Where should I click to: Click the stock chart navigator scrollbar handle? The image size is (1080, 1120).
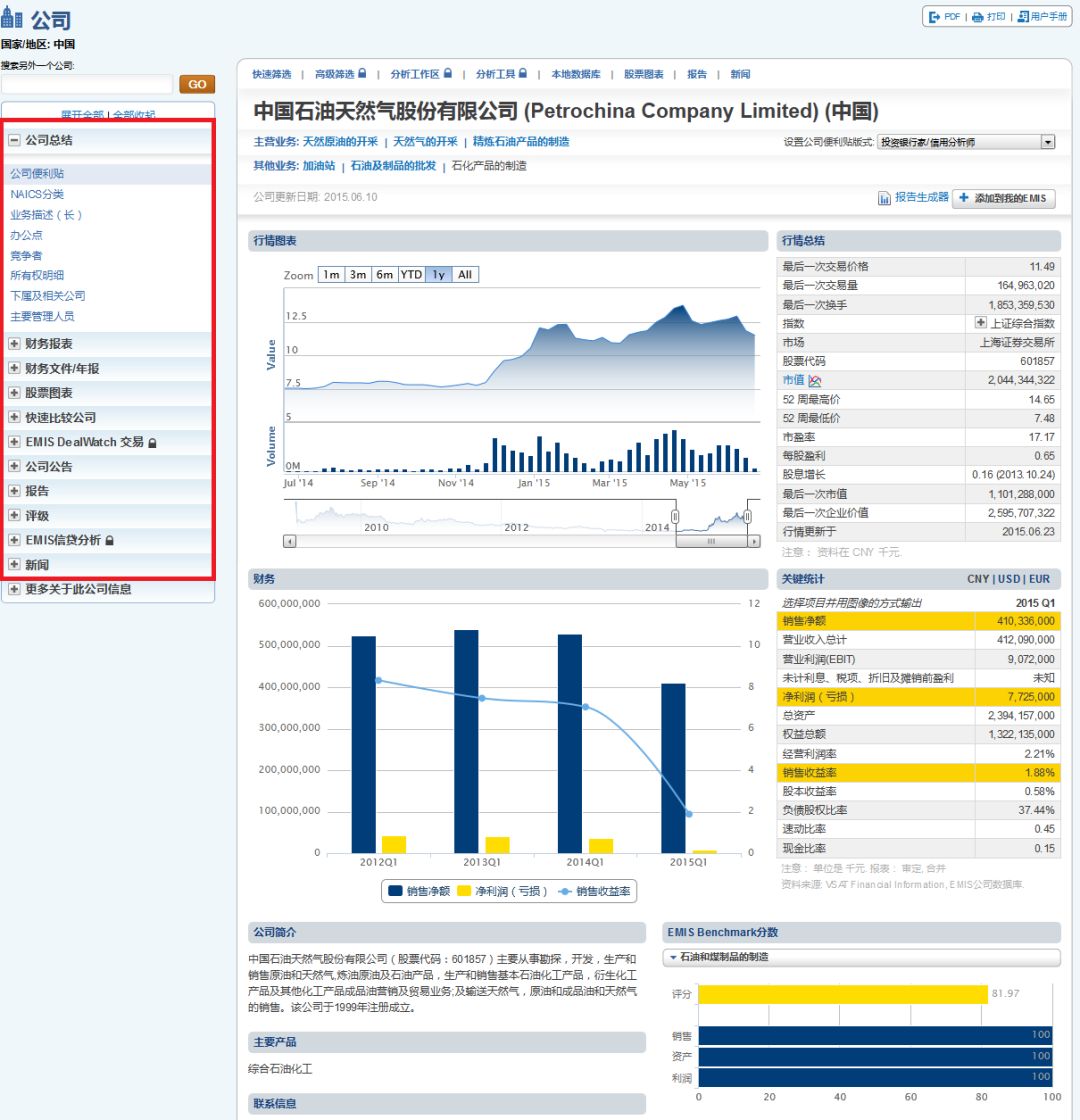tap(711, 541)
